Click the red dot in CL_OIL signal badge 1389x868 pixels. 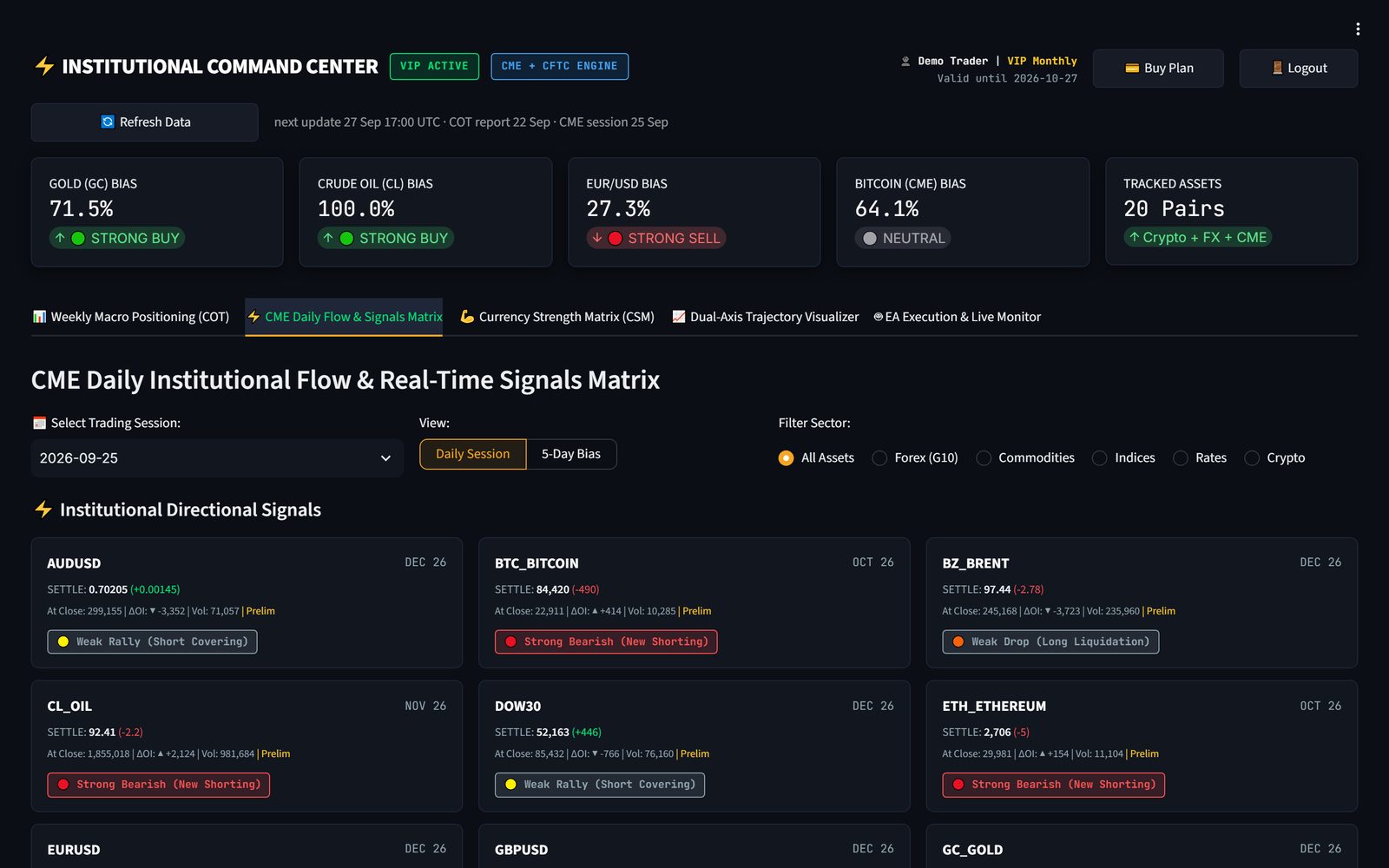[x=63, y=785]
